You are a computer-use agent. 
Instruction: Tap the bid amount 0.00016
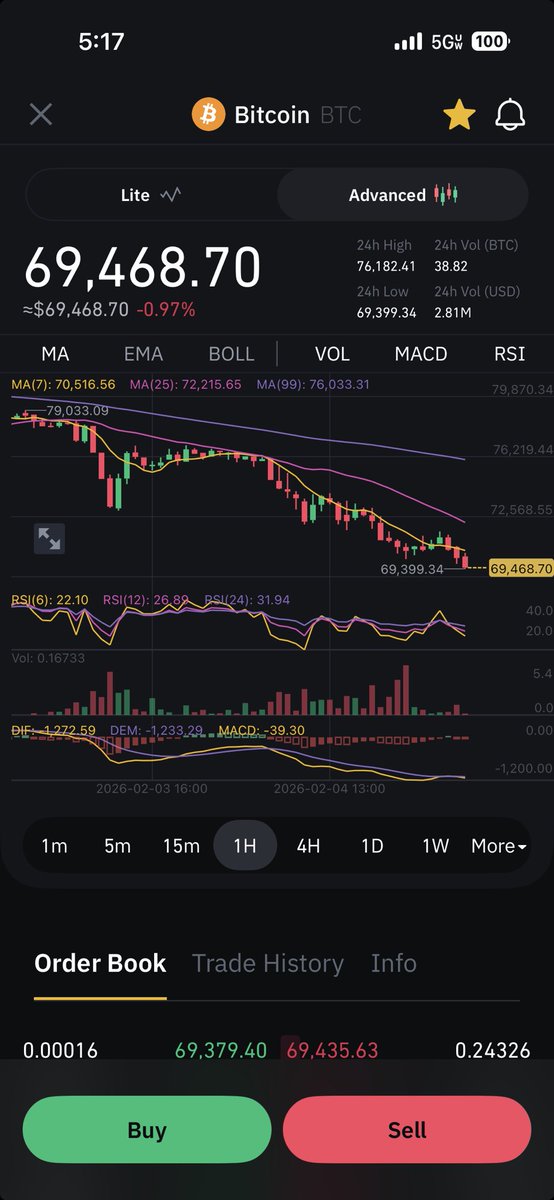[61, 1050]
